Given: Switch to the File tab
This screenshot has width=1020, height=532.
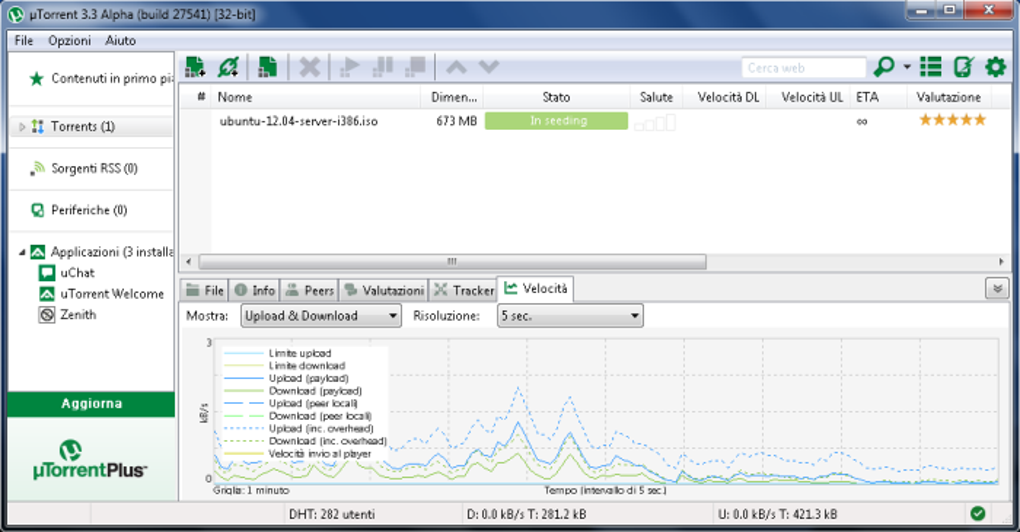Looking at the screenshot, I should pyautogui.click(x=204, y=291).
